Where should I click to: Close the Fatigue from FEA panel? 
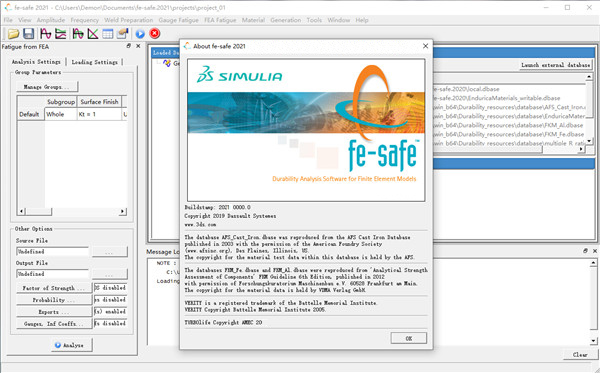138,46
